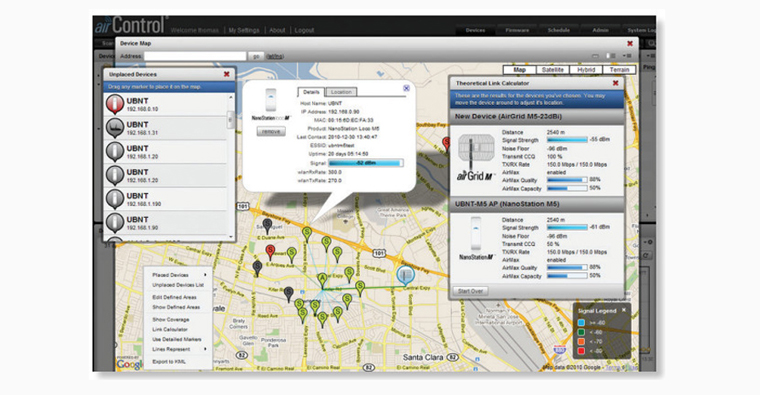Choose Unplaced Devices List from context menu

click(178, 285)
